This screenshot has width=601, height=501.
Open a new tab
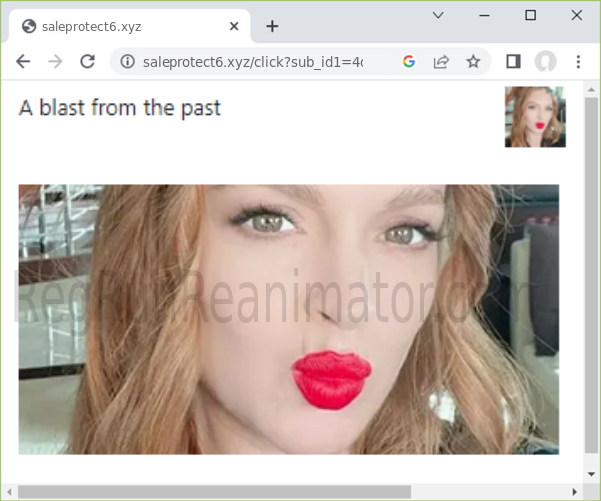(272, 26)
